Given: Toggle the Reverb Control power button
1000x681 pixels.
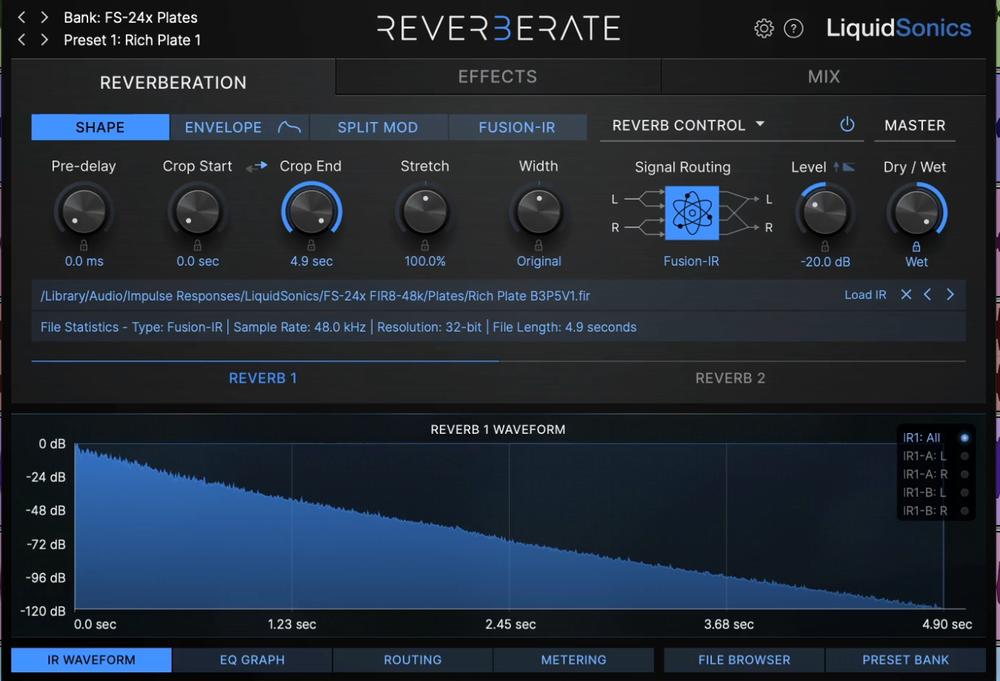Looking at the screenshot, I should click(x=847, y=125).
